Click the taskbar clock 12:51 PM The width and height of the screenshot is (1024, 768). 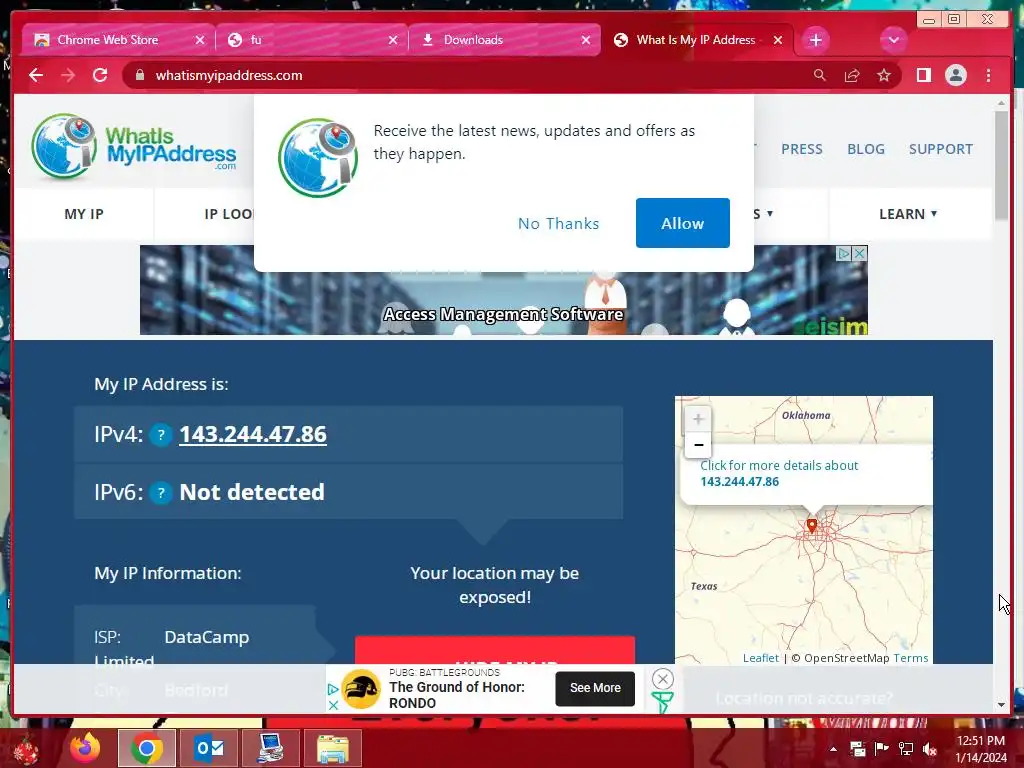980,741
